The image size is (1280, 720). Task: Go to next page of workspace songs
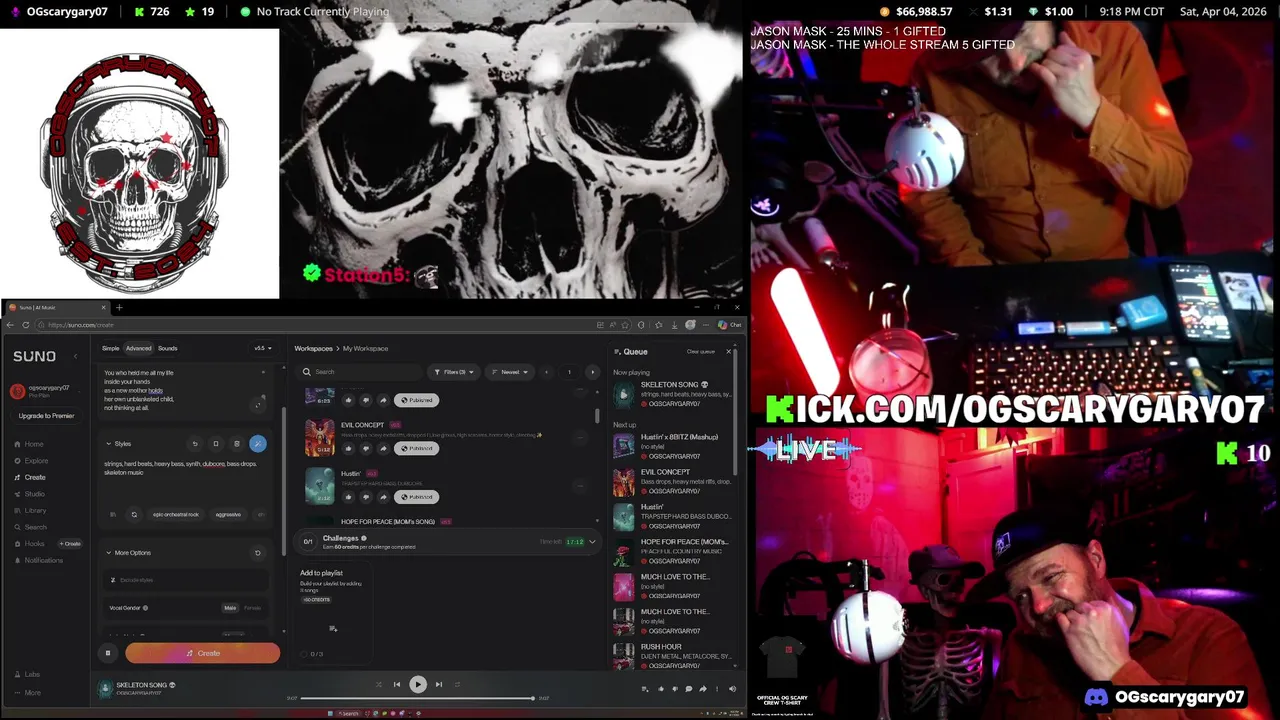[591, 372]
